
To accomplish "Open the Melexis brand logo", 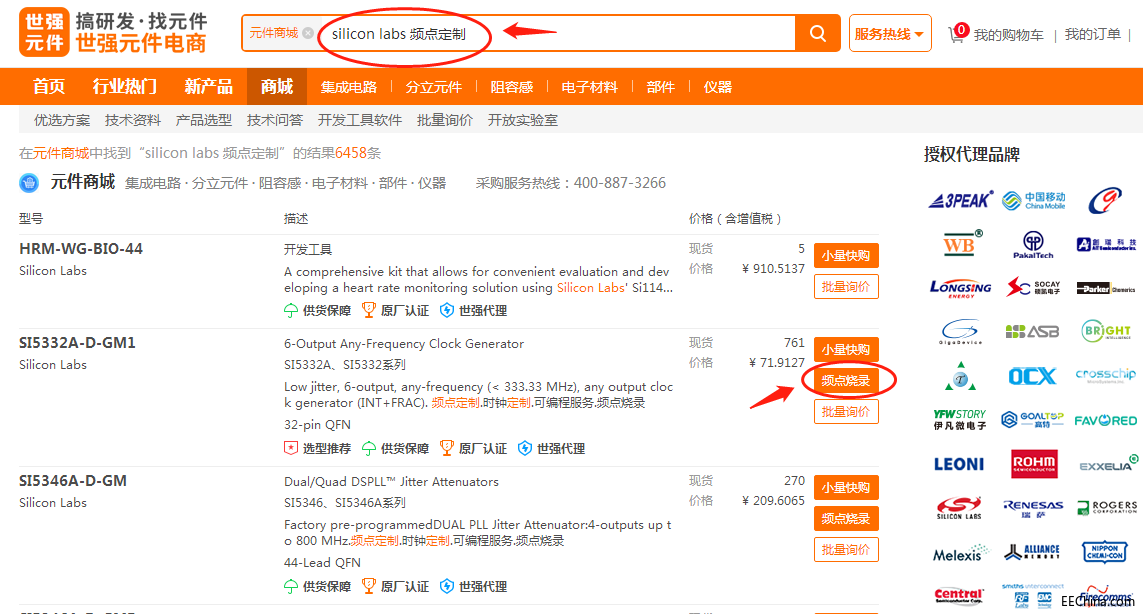I will (x=960, y=553).
